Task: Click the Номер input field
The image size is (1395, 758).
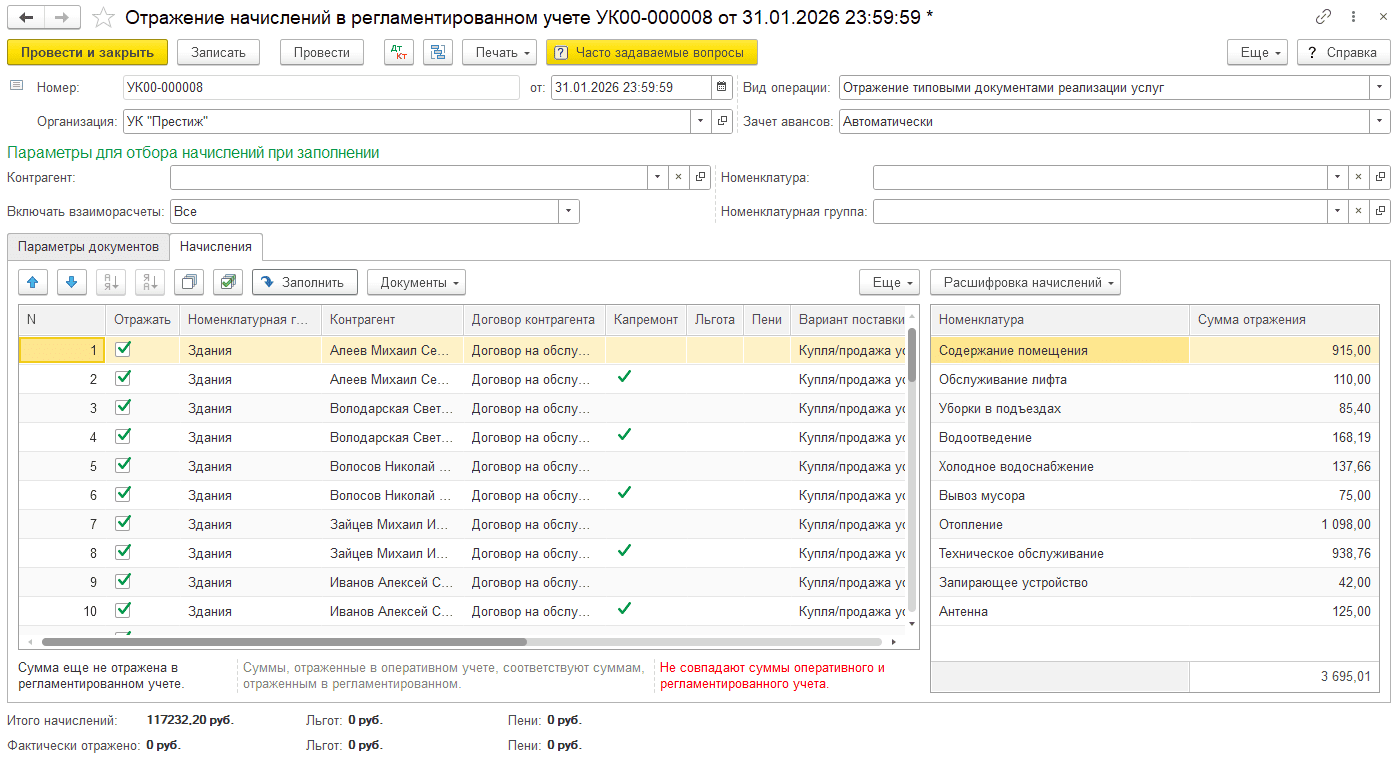Action: [320, 88]
